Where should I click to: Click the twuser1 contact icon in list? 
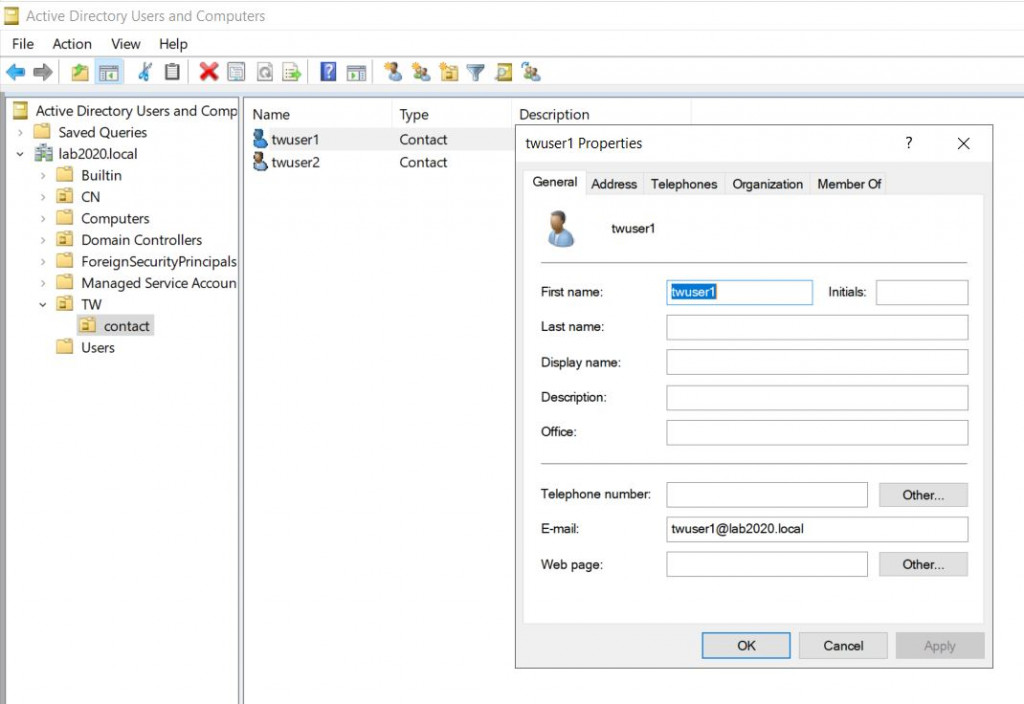[260, 139]
